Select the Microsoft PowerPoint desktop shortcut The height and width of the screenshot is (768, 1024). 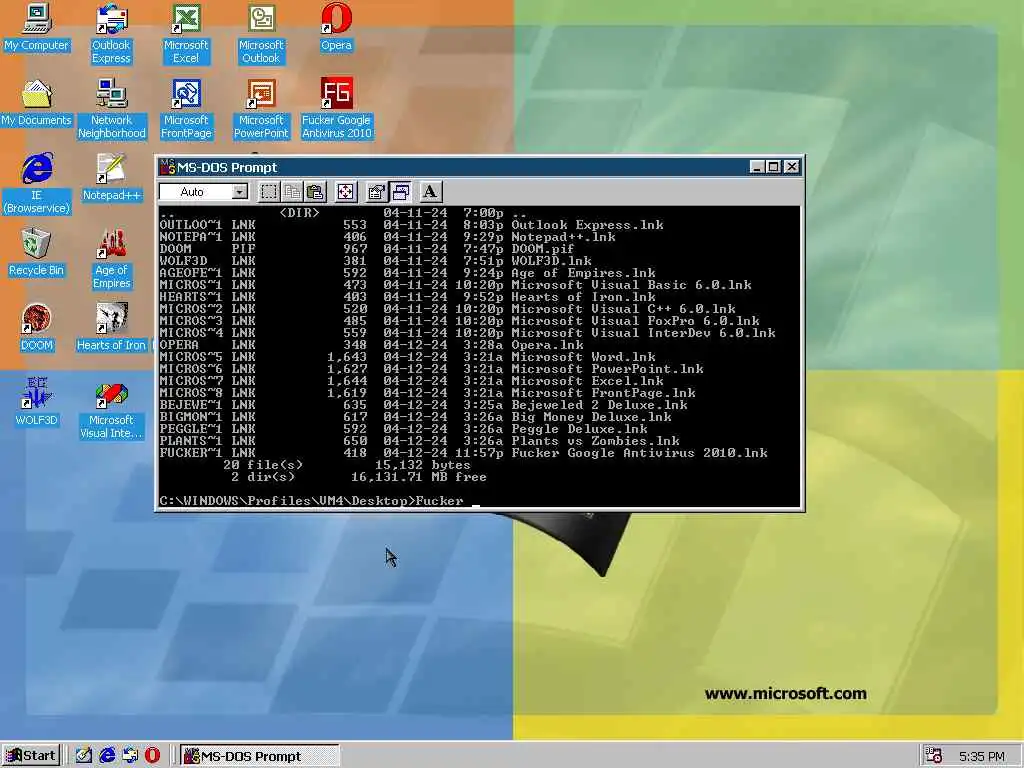261,109
